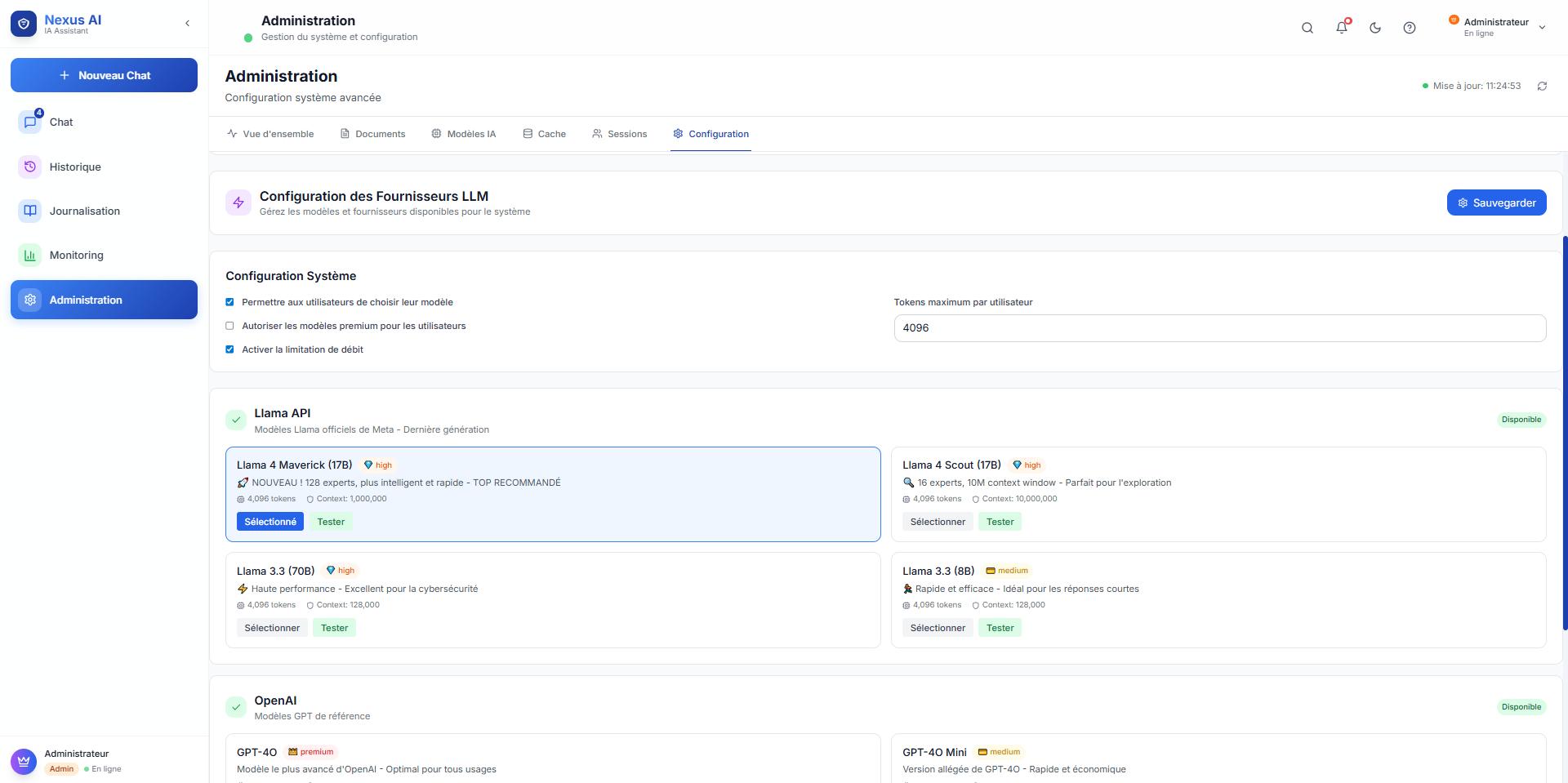Click the Nexus AI shield logo
The height and width of the screenshot is (783, 1568).
tap(24, 24)
